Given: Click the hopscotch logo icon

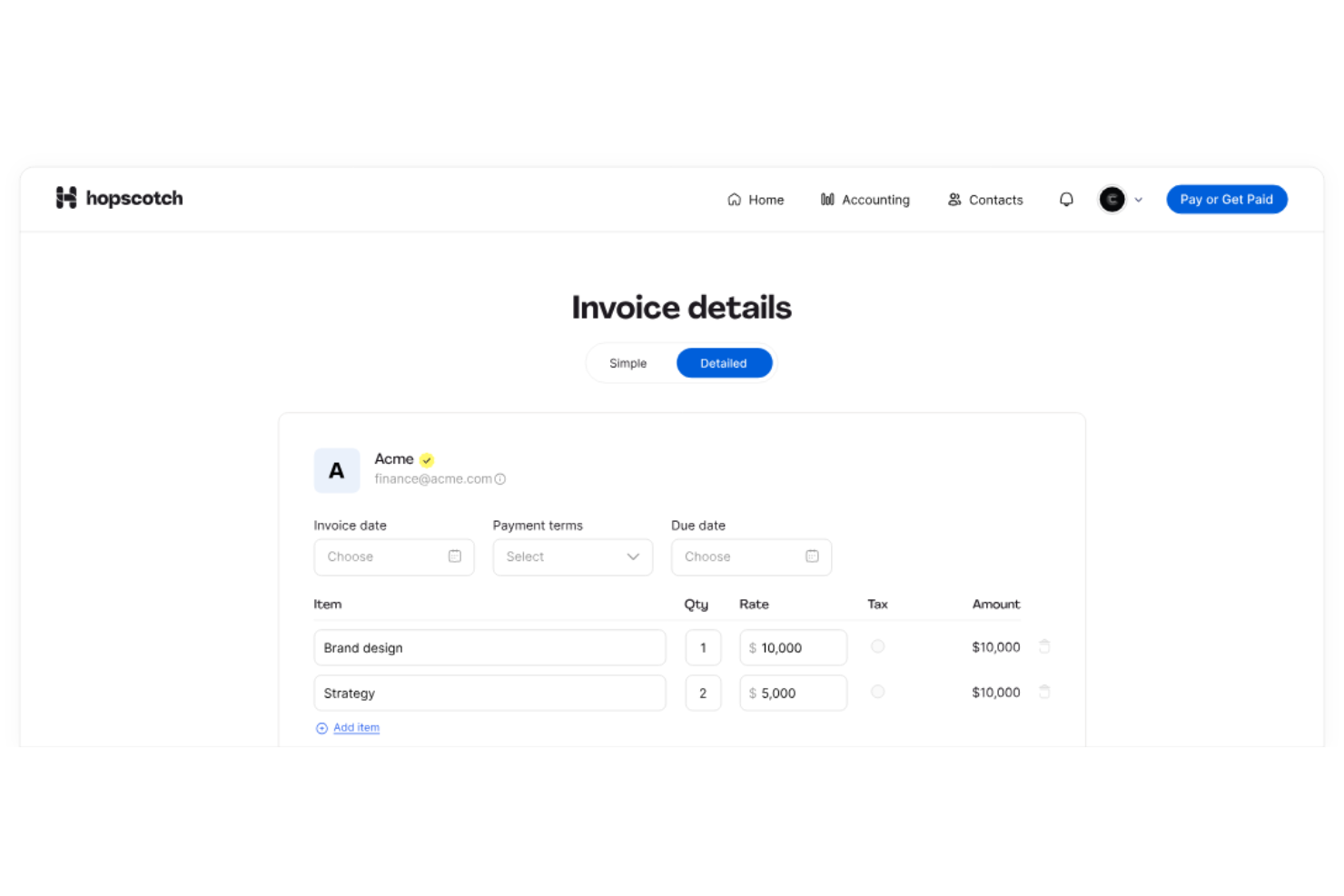Looking at the screenshot, I should click(66, 198).
